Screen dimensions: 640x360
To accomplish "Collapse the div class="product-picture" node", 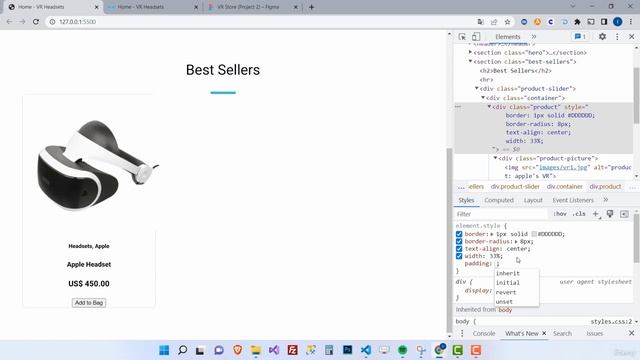I will click(x=495, y=158).
